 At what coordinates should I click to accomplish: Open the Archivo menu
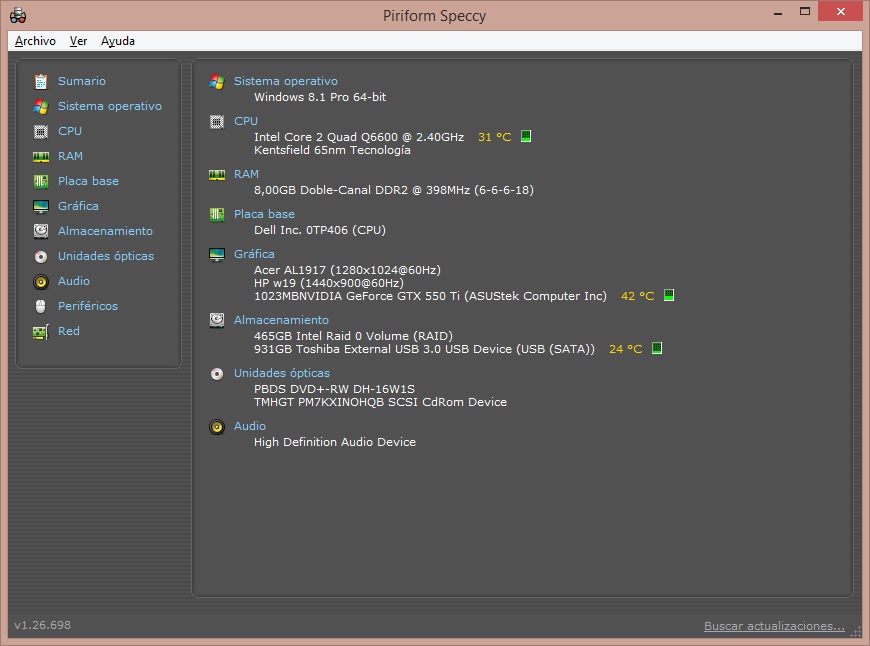click(x=35, y=41)
